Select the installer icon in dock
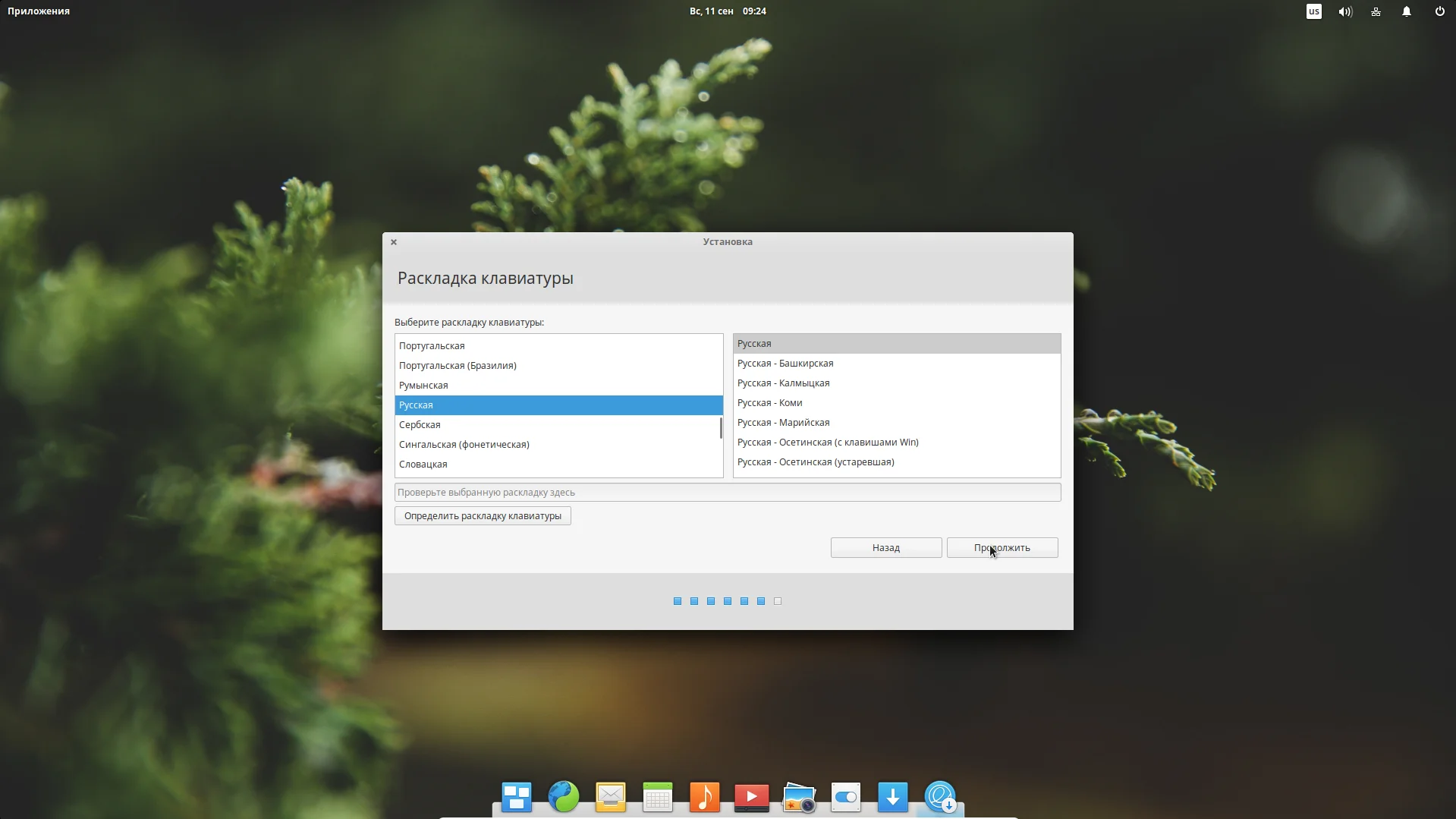Screen dimensions: 1456x819 (940, 797)
